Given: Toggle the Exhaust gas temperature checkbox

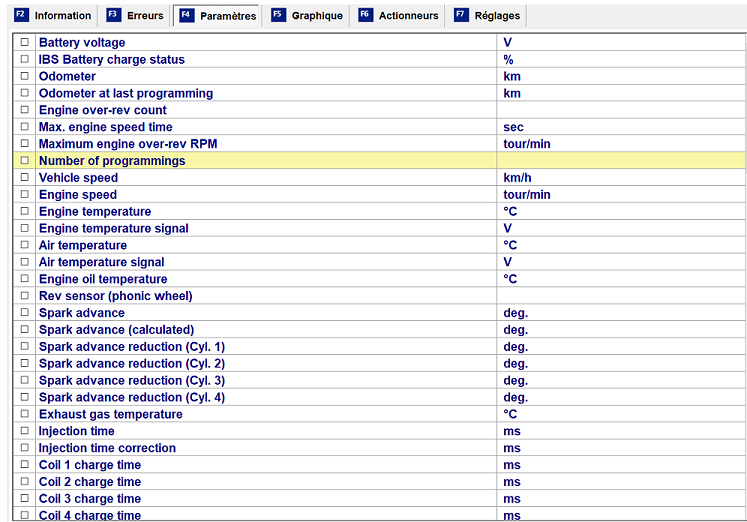Looking at the screenshot, I should pos(25,414).
